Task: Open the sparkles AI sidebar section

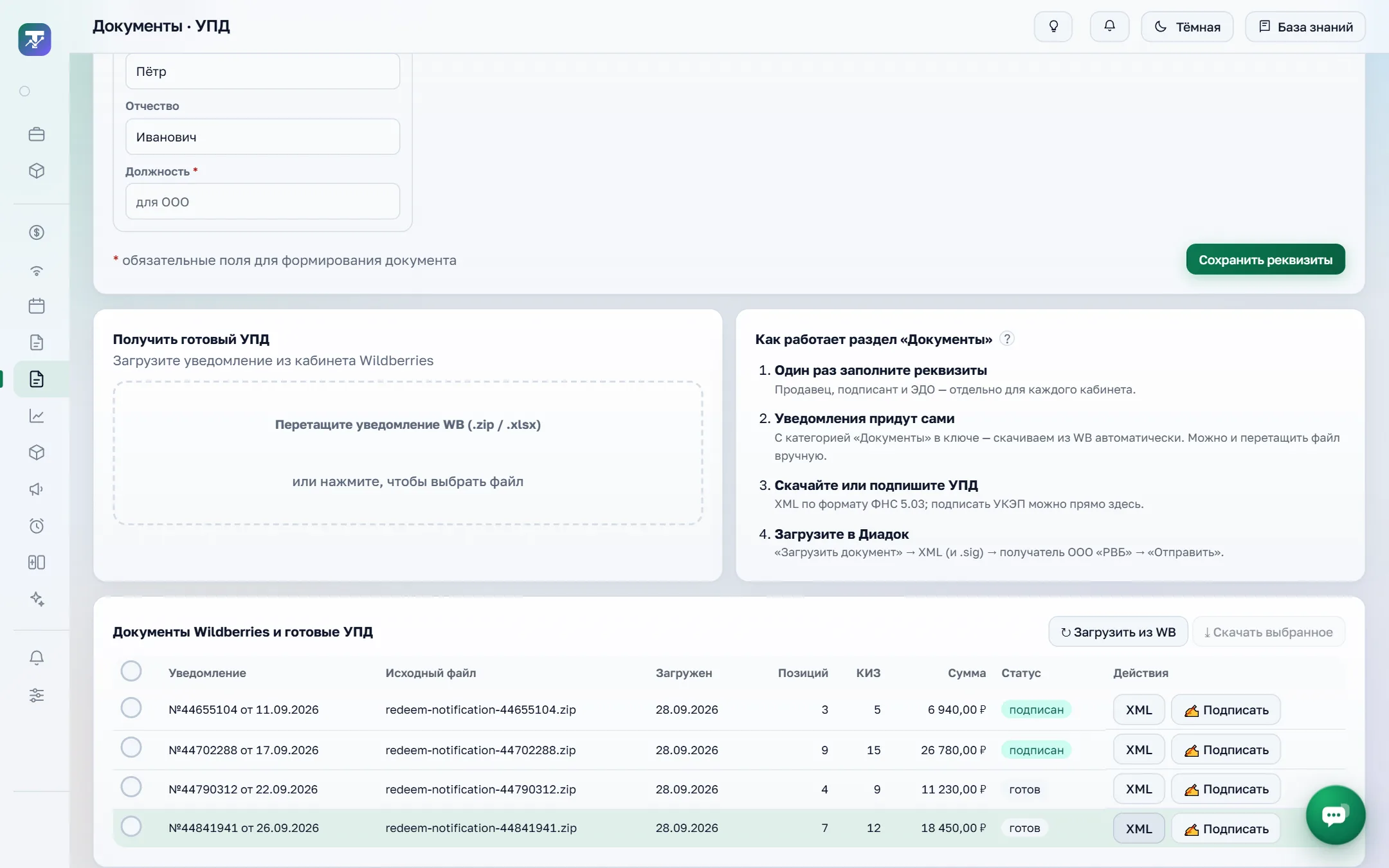Action: [x=37, y=599]
